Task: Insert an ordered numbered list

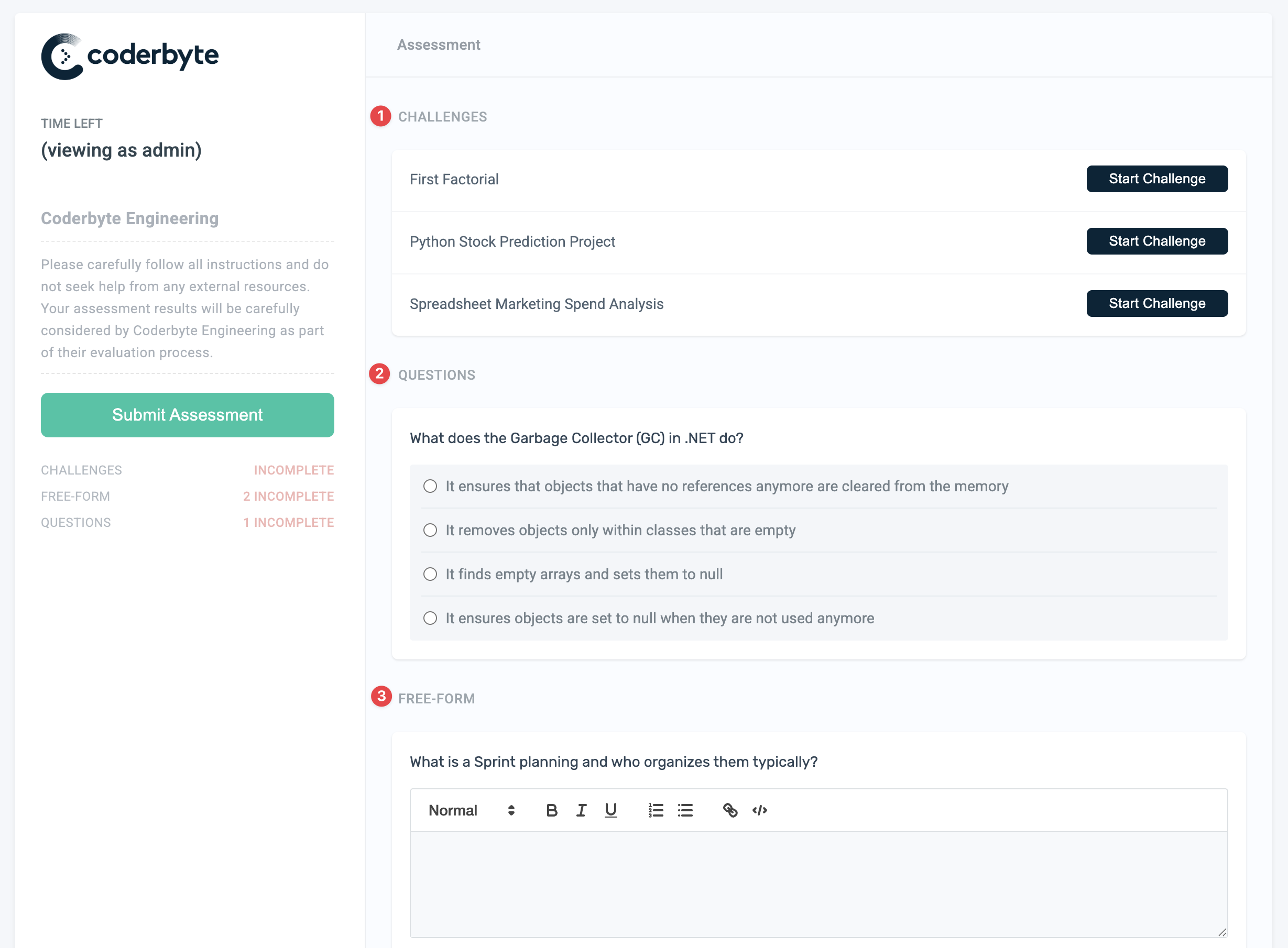Action: coord(656,810)
